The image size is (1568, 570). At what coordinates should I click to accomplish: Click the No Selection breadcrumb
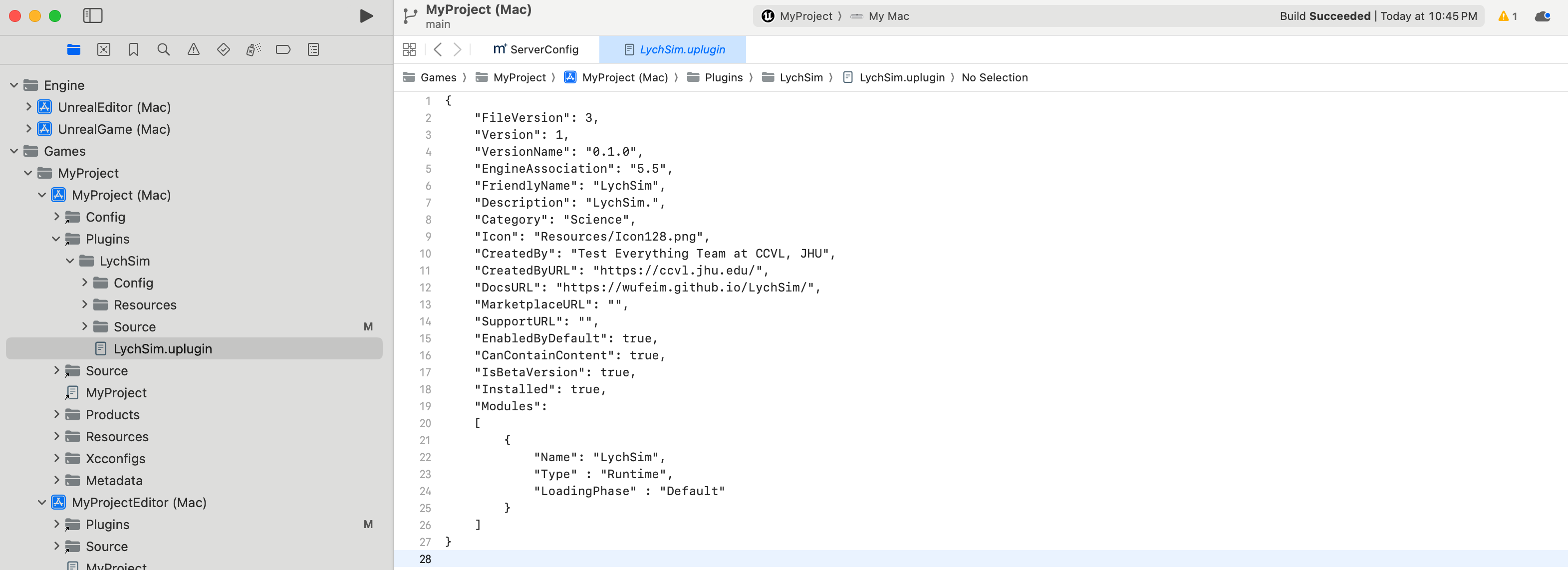pyautogui.click(x=995, y=77)
